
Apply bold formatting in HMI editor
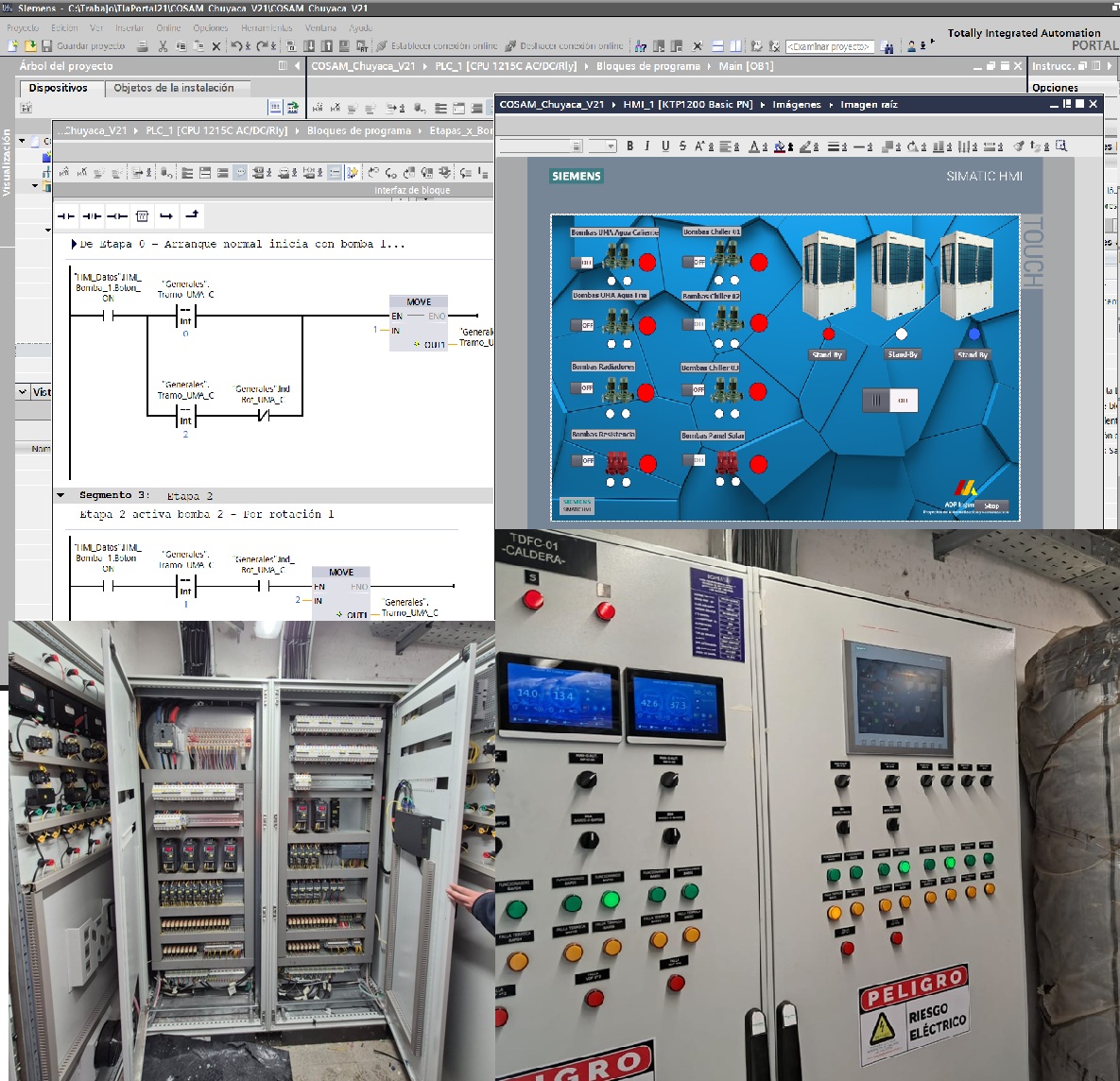[630, 146]
